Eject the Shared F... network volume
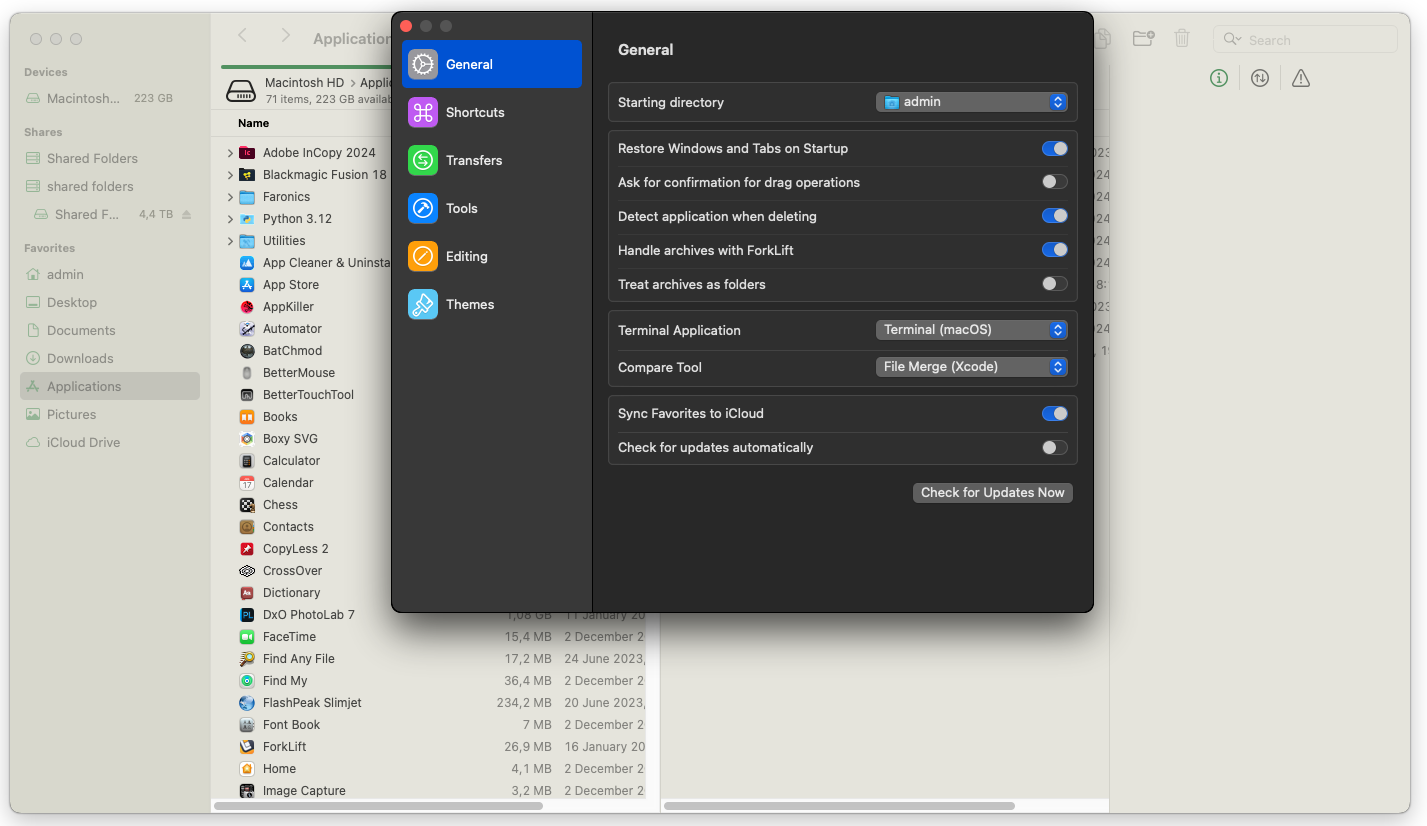The height and width of the screenshot is (826, 1427). (187, 215)
